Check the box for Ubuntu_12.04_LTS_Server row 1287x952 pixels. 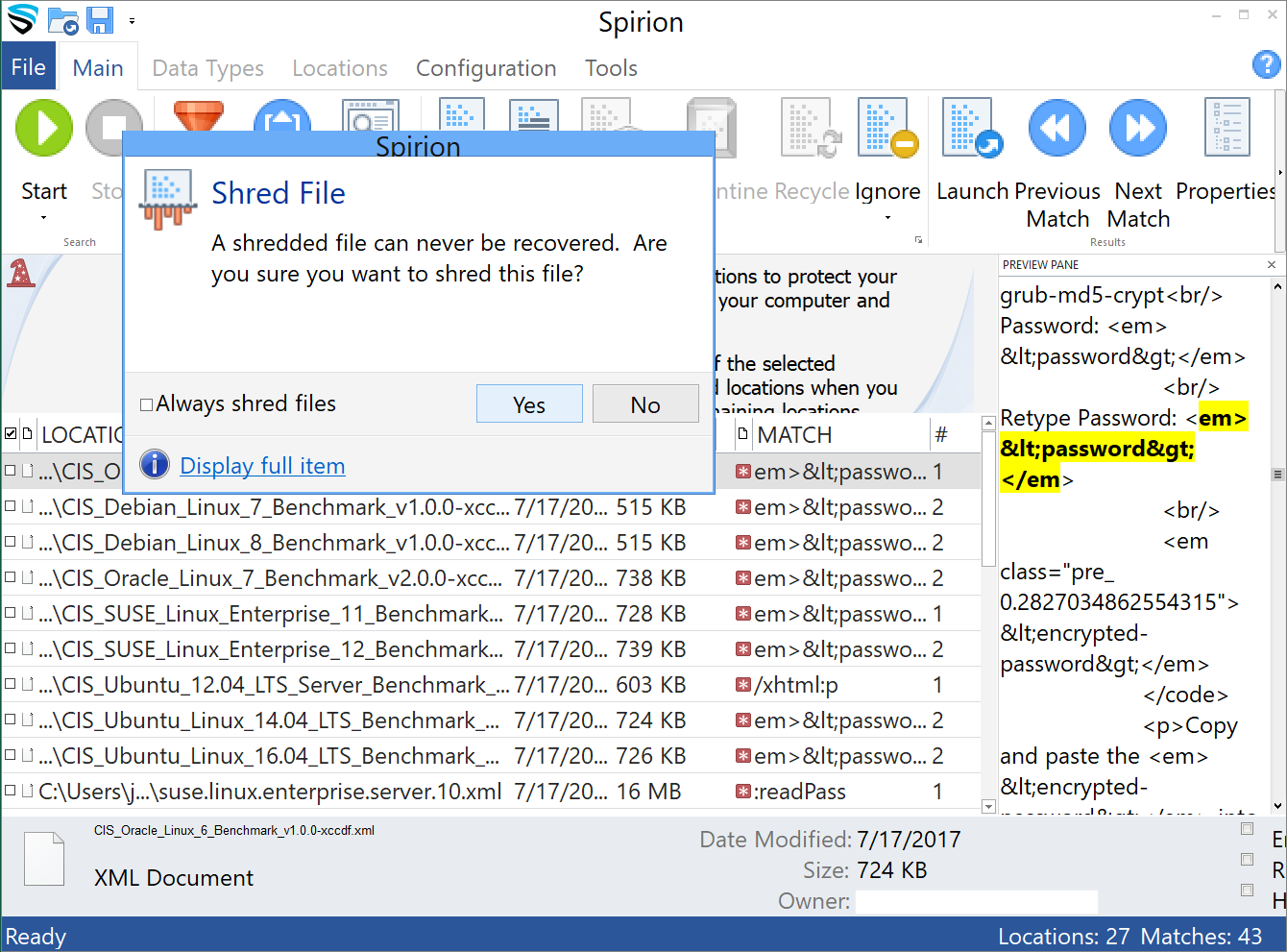pos(11,684)
